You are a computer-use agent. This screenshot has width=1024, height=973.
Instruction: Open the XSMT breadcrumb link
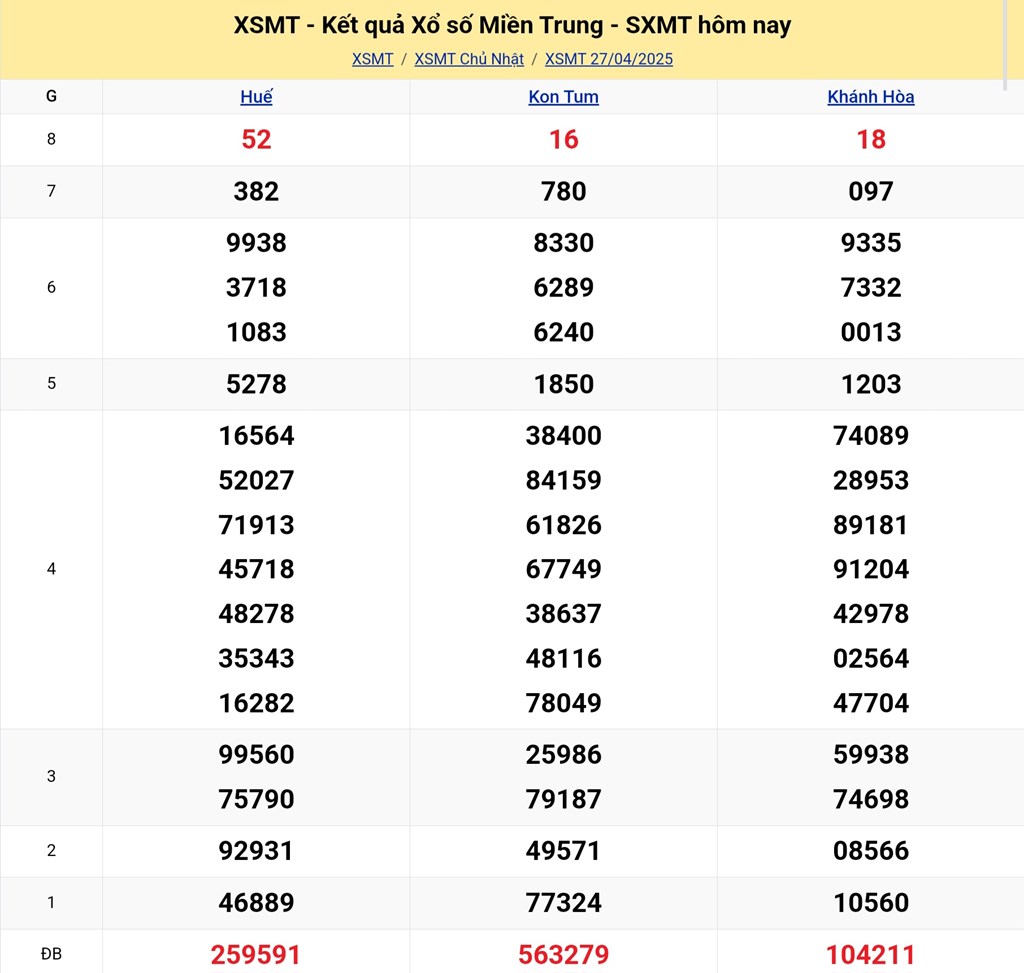(372, 59)
